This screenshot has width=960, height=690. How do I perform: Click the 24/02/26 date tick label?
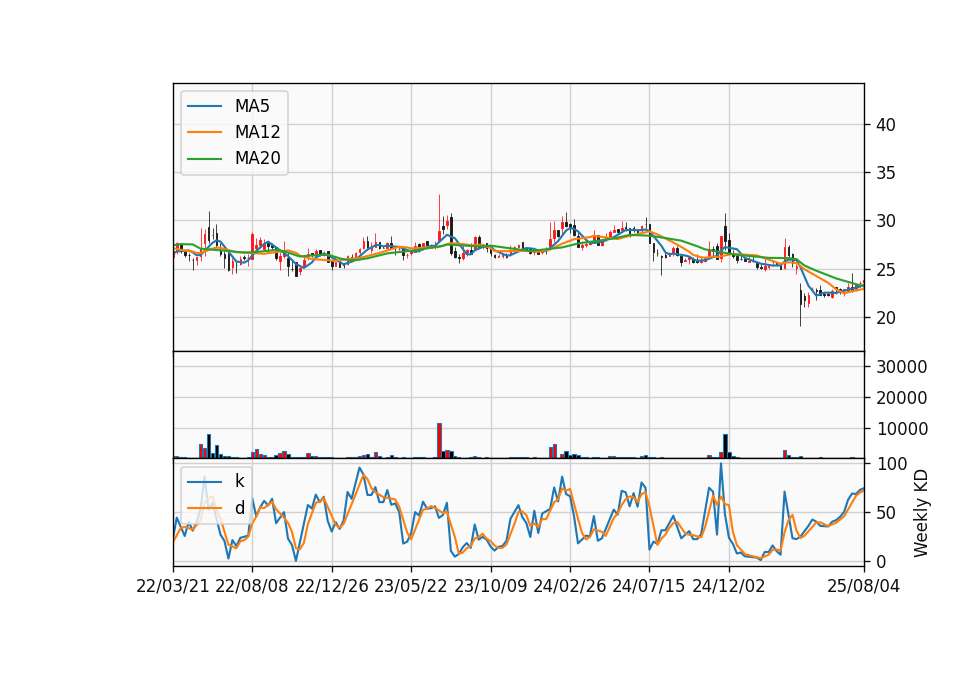click(569, 587)
